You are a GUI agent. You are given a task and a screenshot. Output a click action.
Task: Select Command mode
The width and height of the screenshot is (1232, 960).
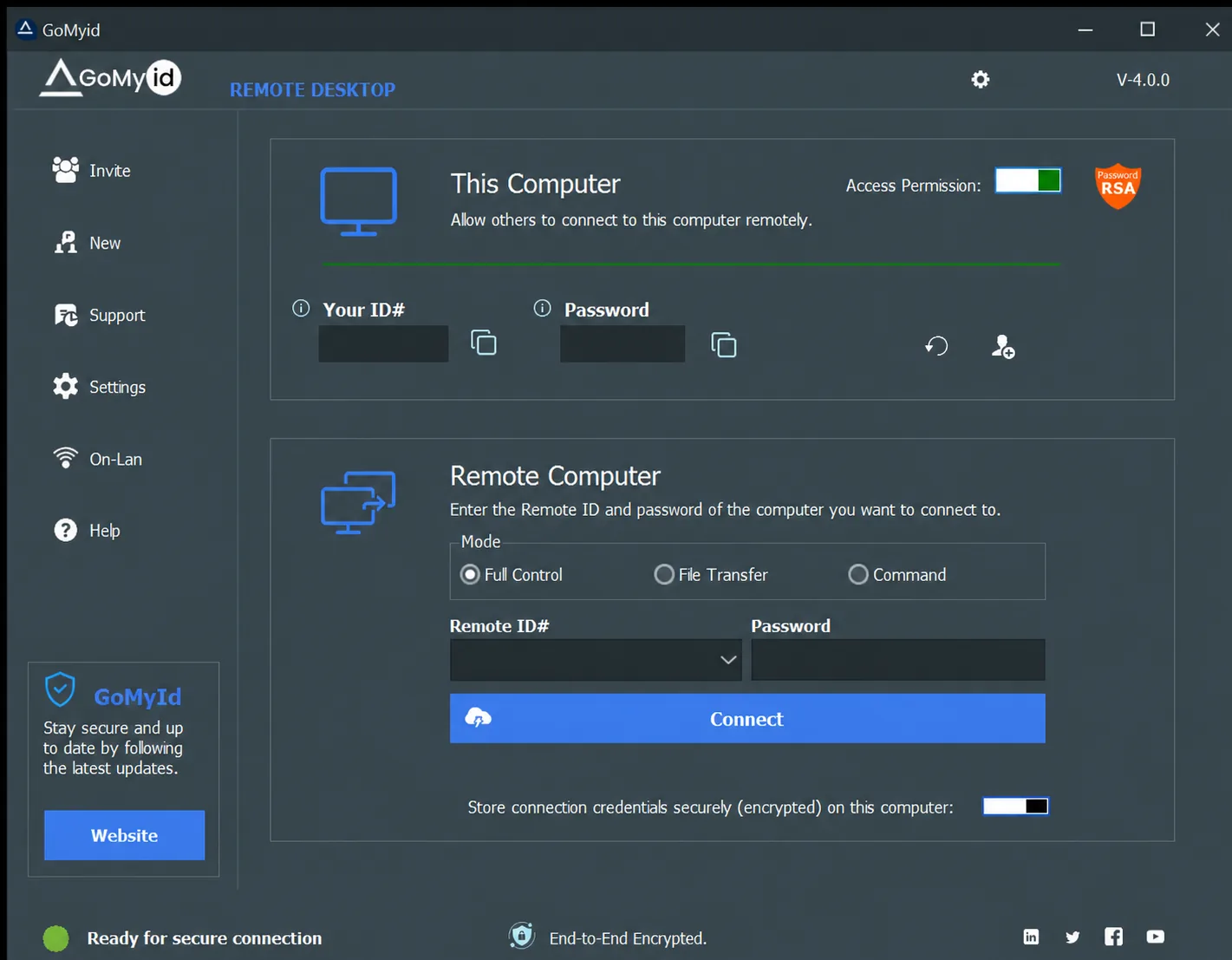[897, 574]
